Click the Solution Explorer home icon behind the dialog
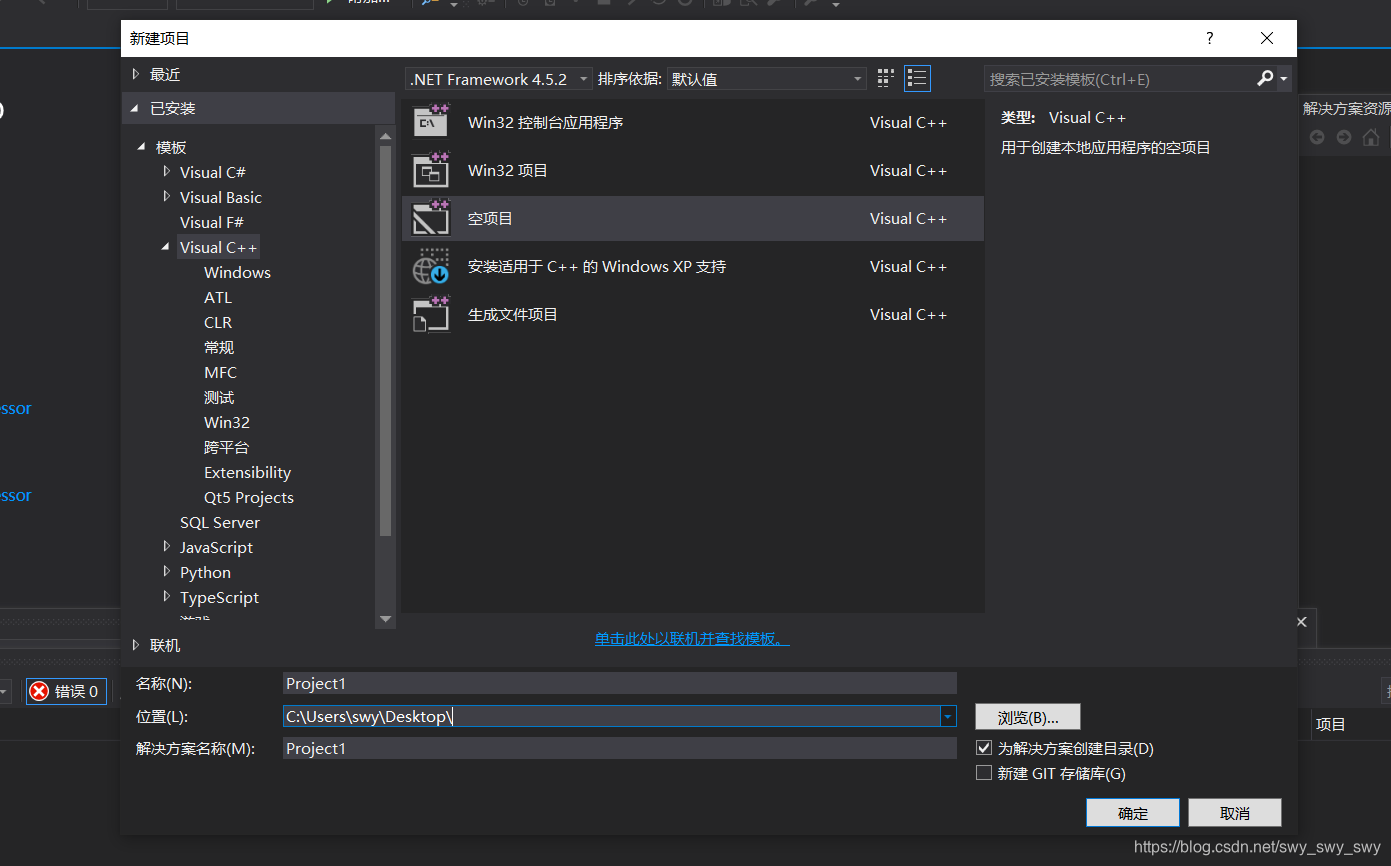1391x866 pixels. pos(1371,137)
